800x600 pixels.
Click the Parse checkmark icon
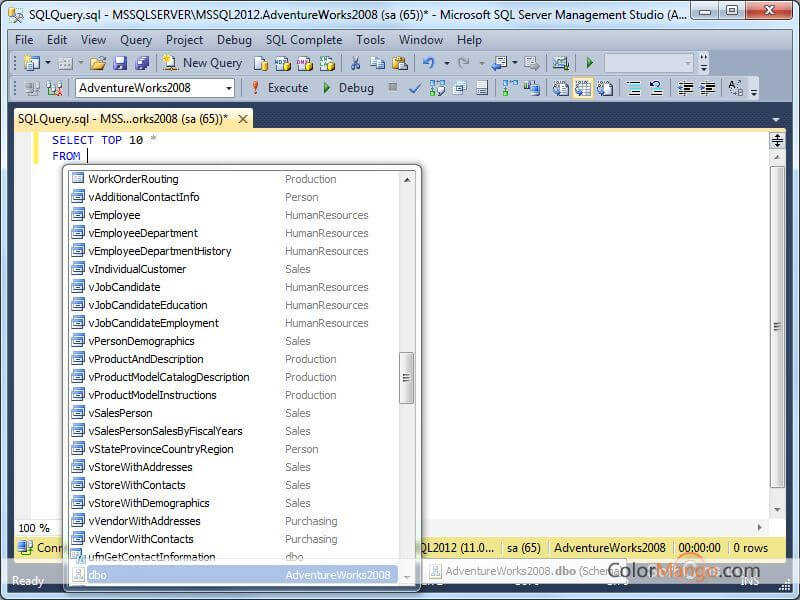pyautogui.click(x=415, y=88)
